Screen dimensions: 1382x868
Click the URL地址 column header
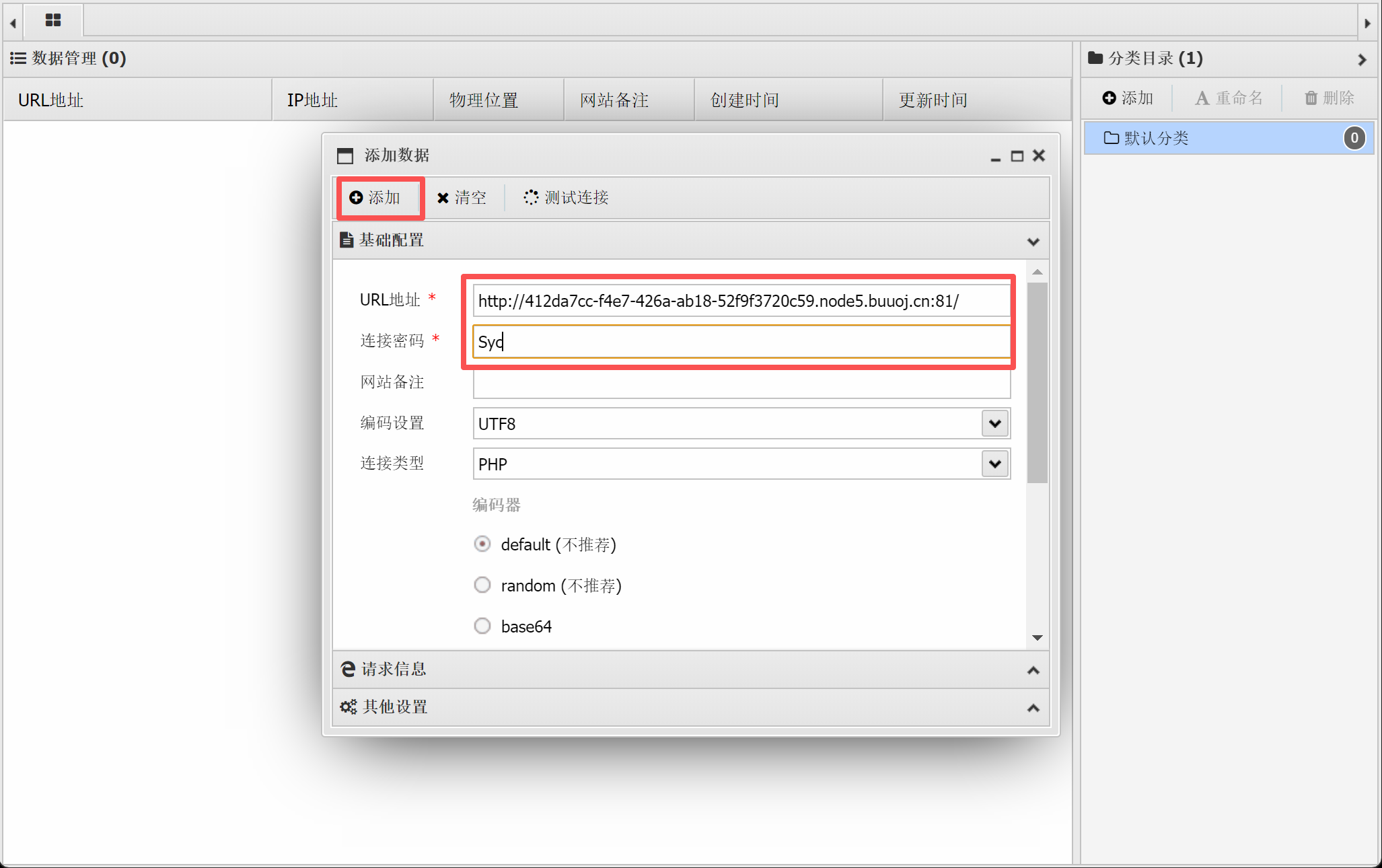(138, 100)
